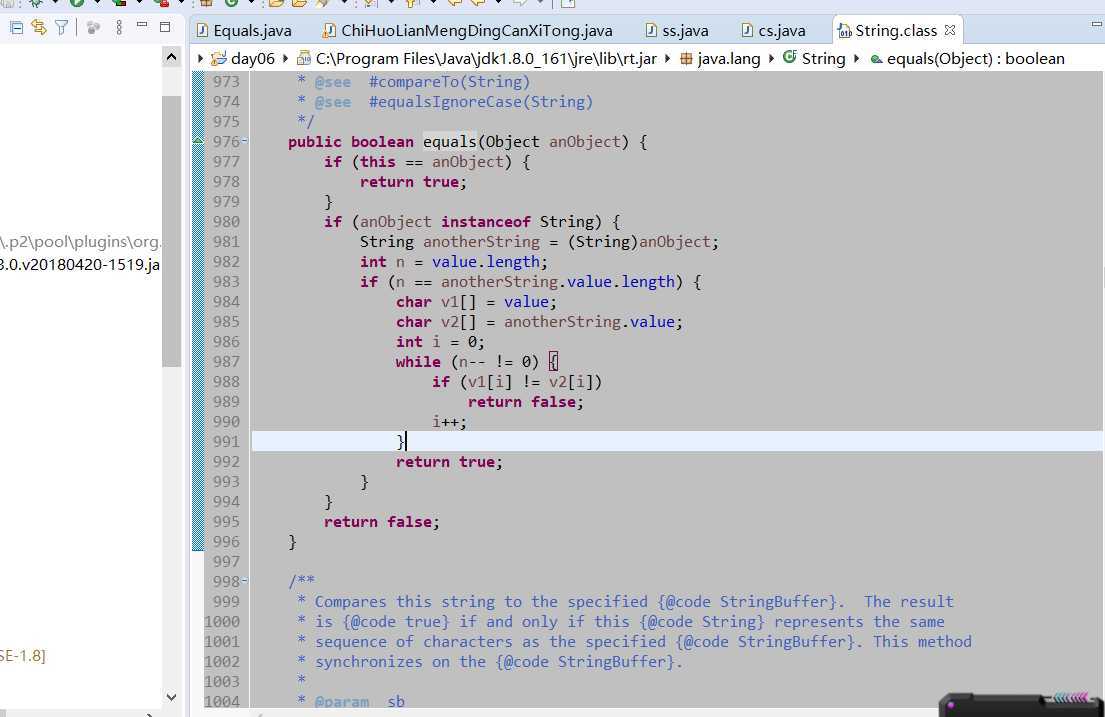Click the java.lang package breadcrumb
The image size is (1105, 717).
[x=729, y=59]
